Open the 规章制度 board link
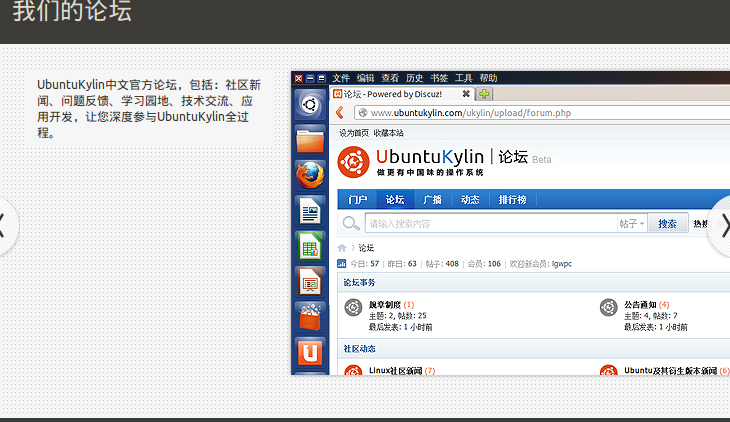Screen dimensions: 730x422 pos(385,305)
